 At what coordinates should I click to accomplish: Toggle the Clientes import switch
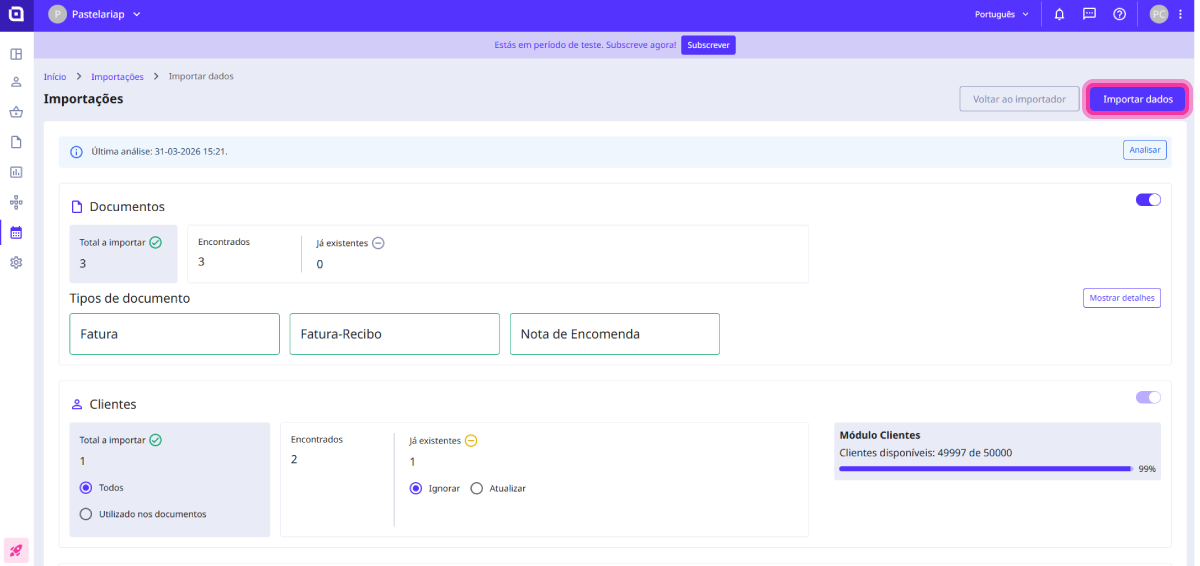pos(1148,397)
